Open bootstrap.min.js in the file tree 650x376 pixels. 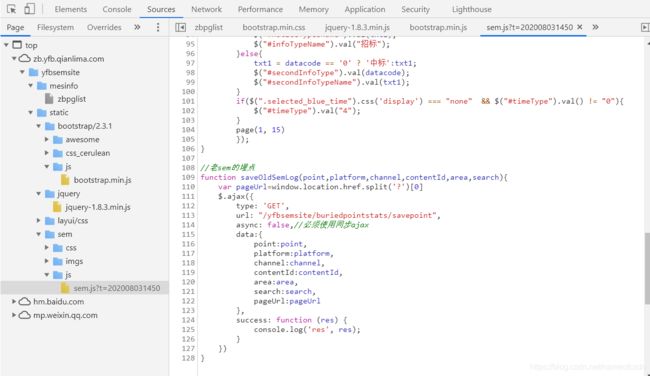coord(102,180)
